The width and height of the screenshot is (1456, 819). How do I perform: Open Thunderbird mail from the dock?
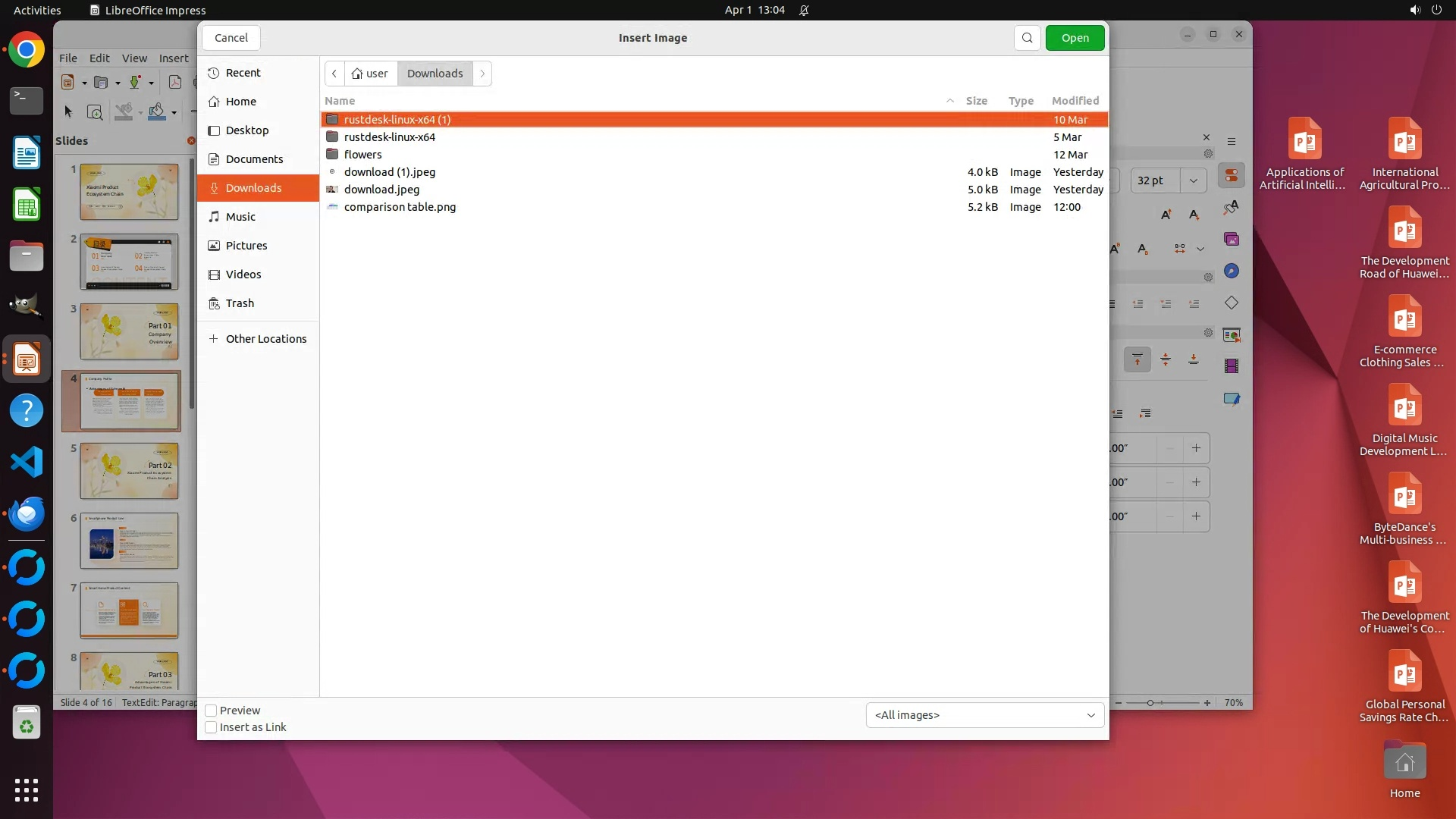[27, 513]
